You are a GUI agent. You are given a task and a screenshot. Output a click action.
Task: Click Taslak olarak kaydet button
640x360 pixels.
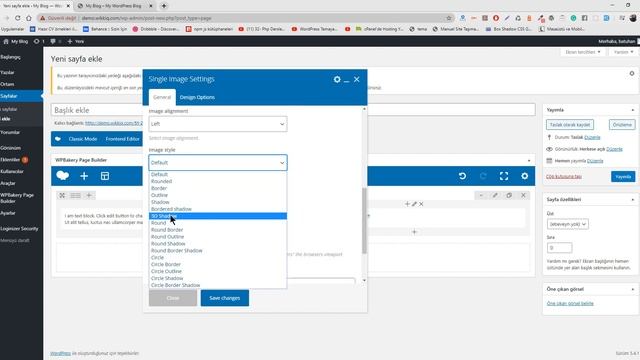pos(570,124)
